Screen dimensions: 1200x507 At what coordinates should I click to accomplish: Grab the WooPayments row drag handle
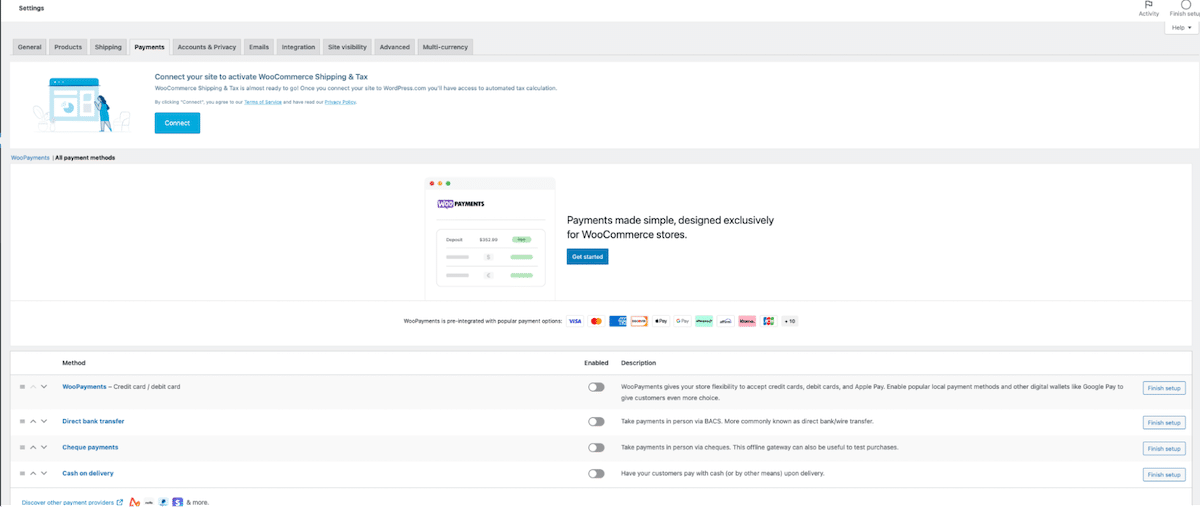coord(22,386)
